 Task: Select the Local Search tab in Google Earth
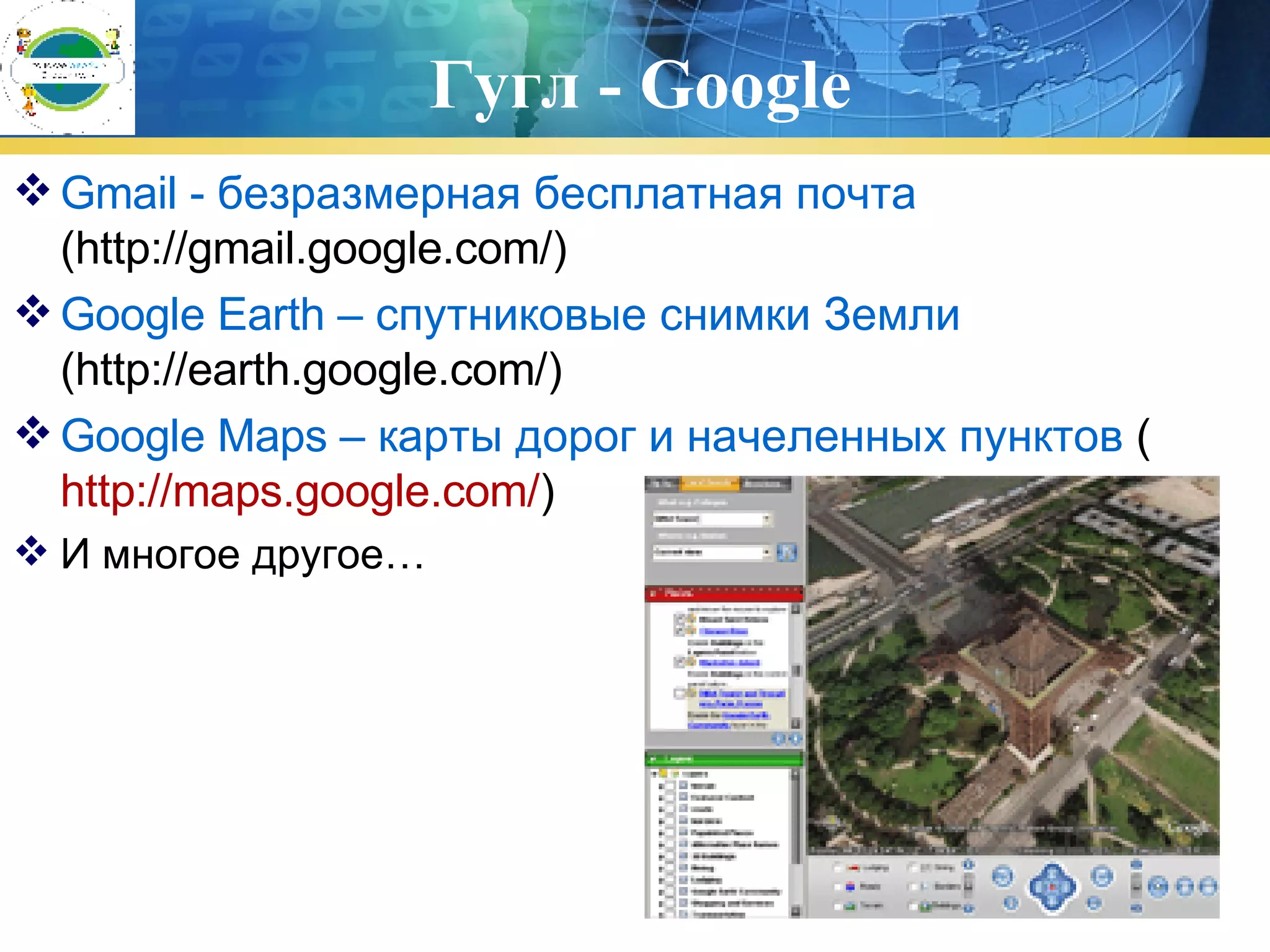click(x=709, y=484)
